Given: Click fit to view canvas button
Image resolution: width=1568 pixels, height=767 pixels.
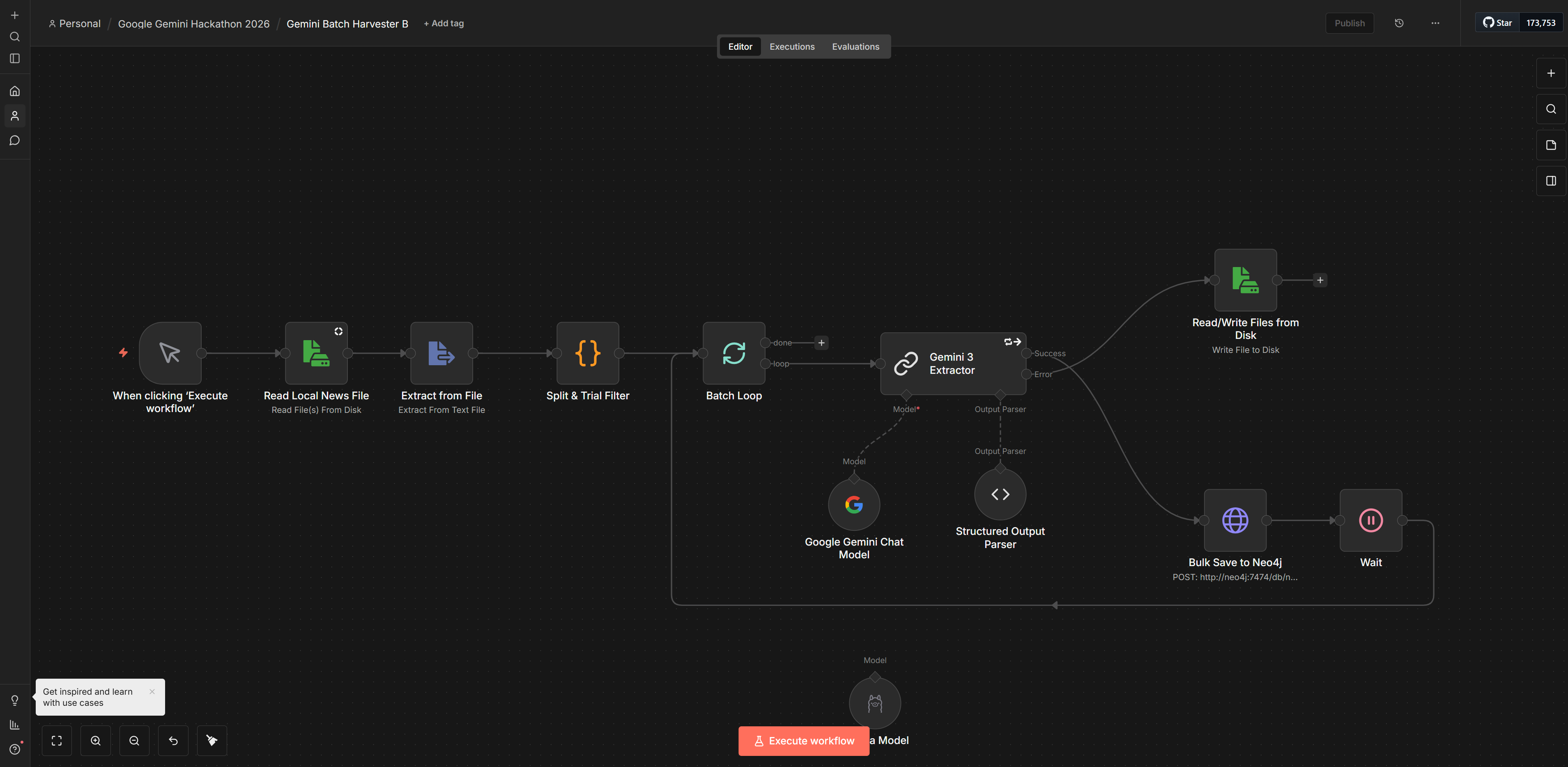Looking at the screenshot, I should tap(57, 741).
